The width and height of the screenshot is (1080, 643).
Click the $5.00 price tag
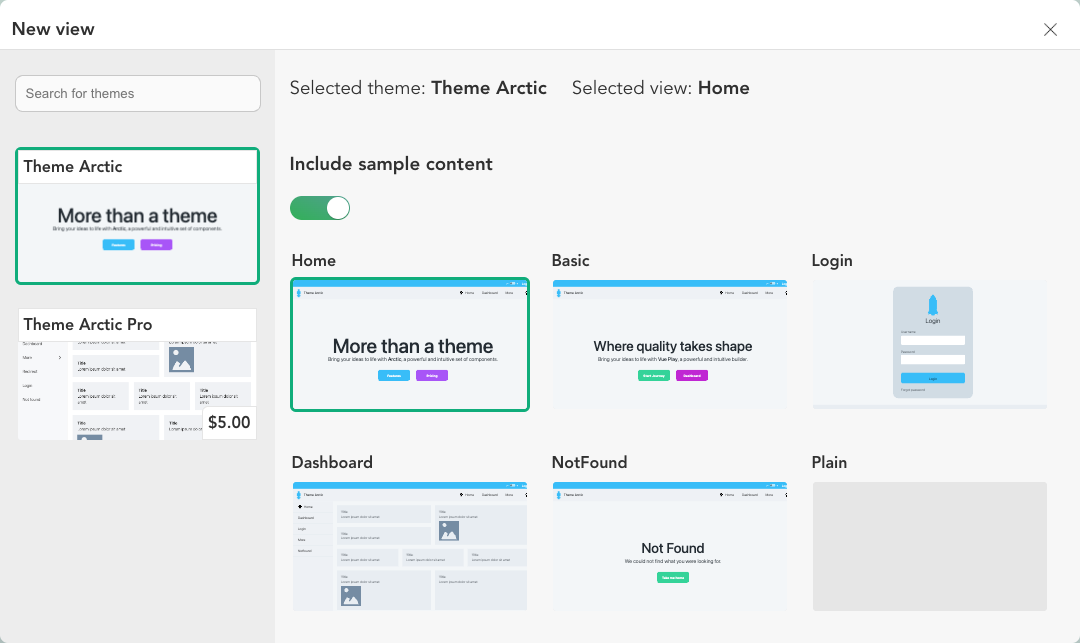229,423
